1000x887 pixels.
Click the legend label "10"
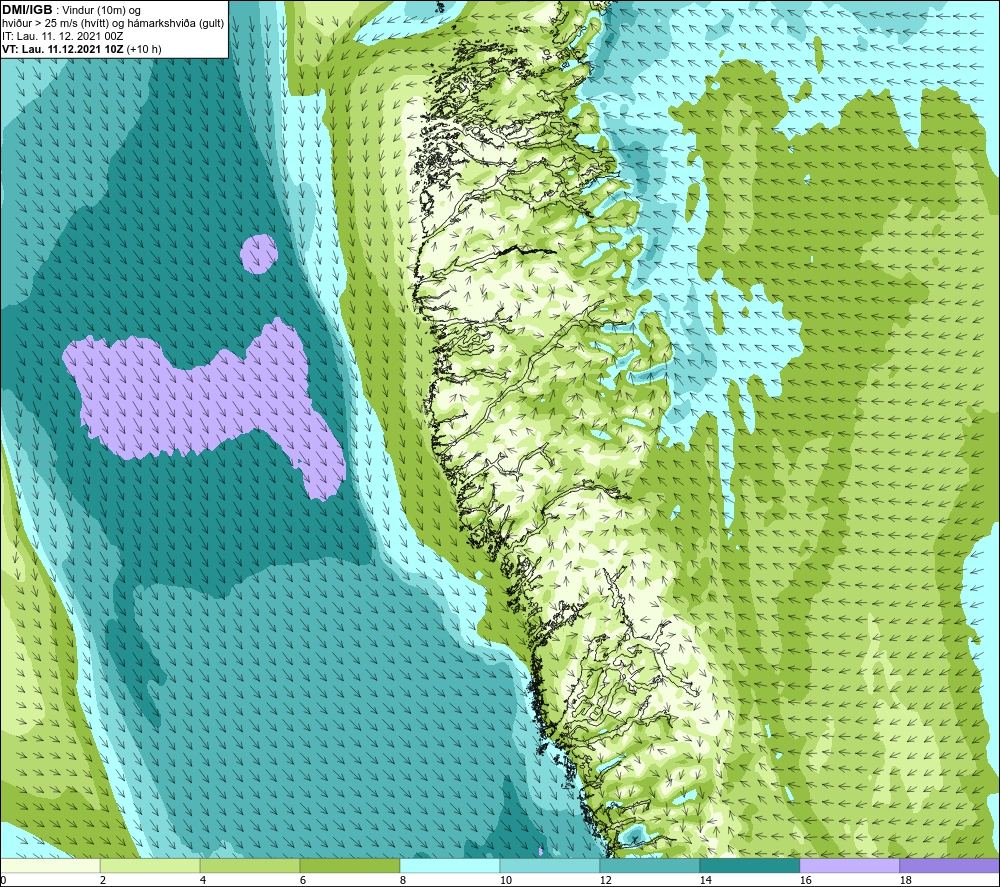point(506,880)
